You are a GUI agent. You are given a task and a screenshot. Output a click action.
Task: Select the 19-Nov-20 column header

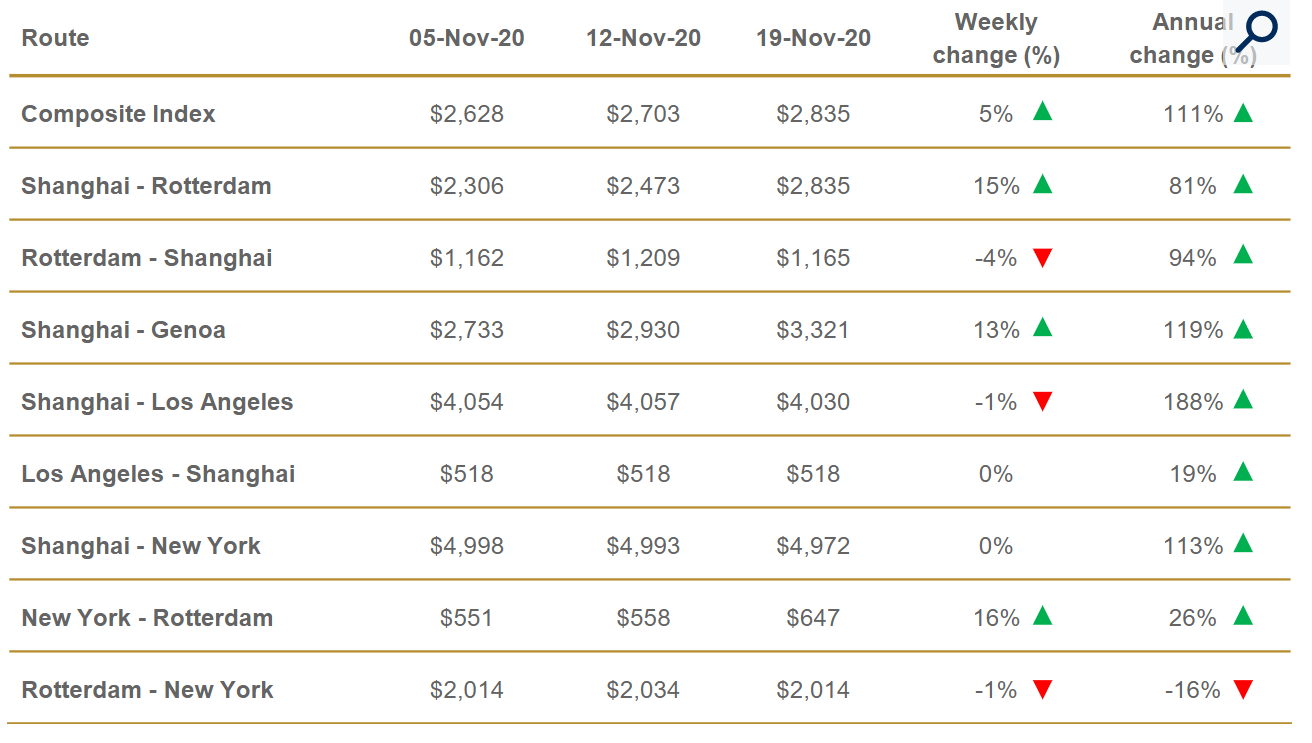click(813, 38)
